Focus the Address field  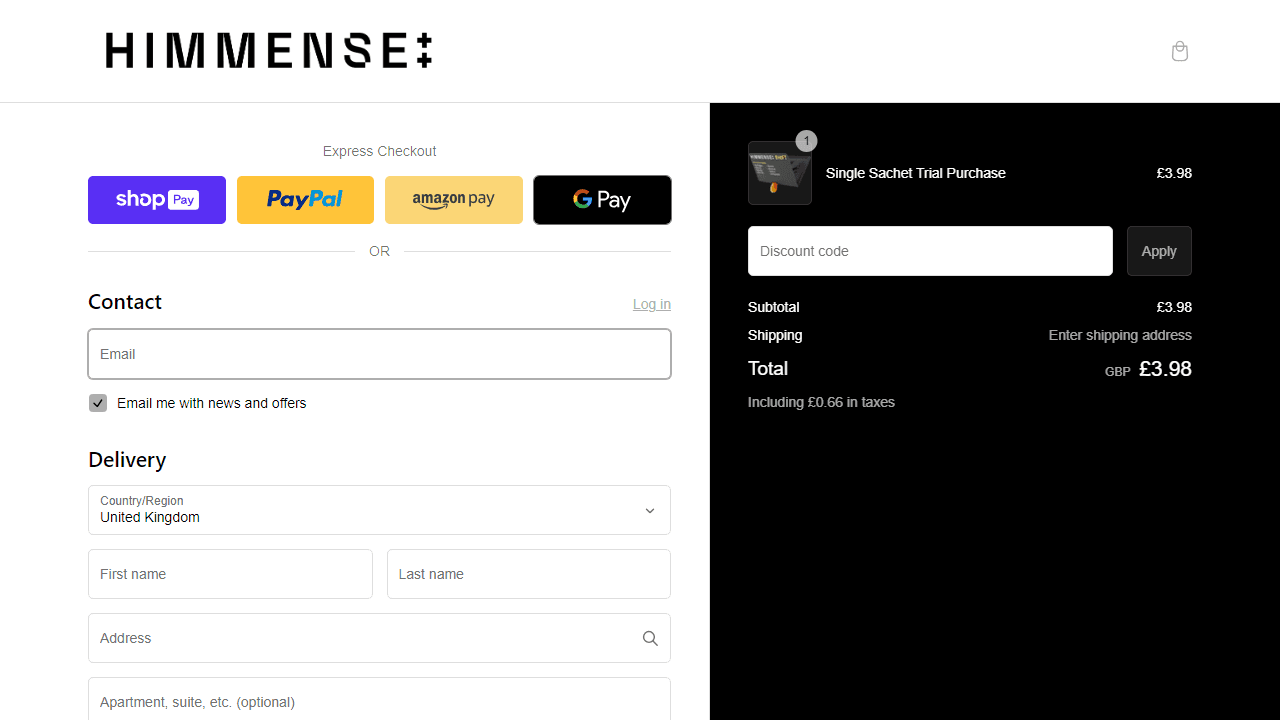[379, 638]
